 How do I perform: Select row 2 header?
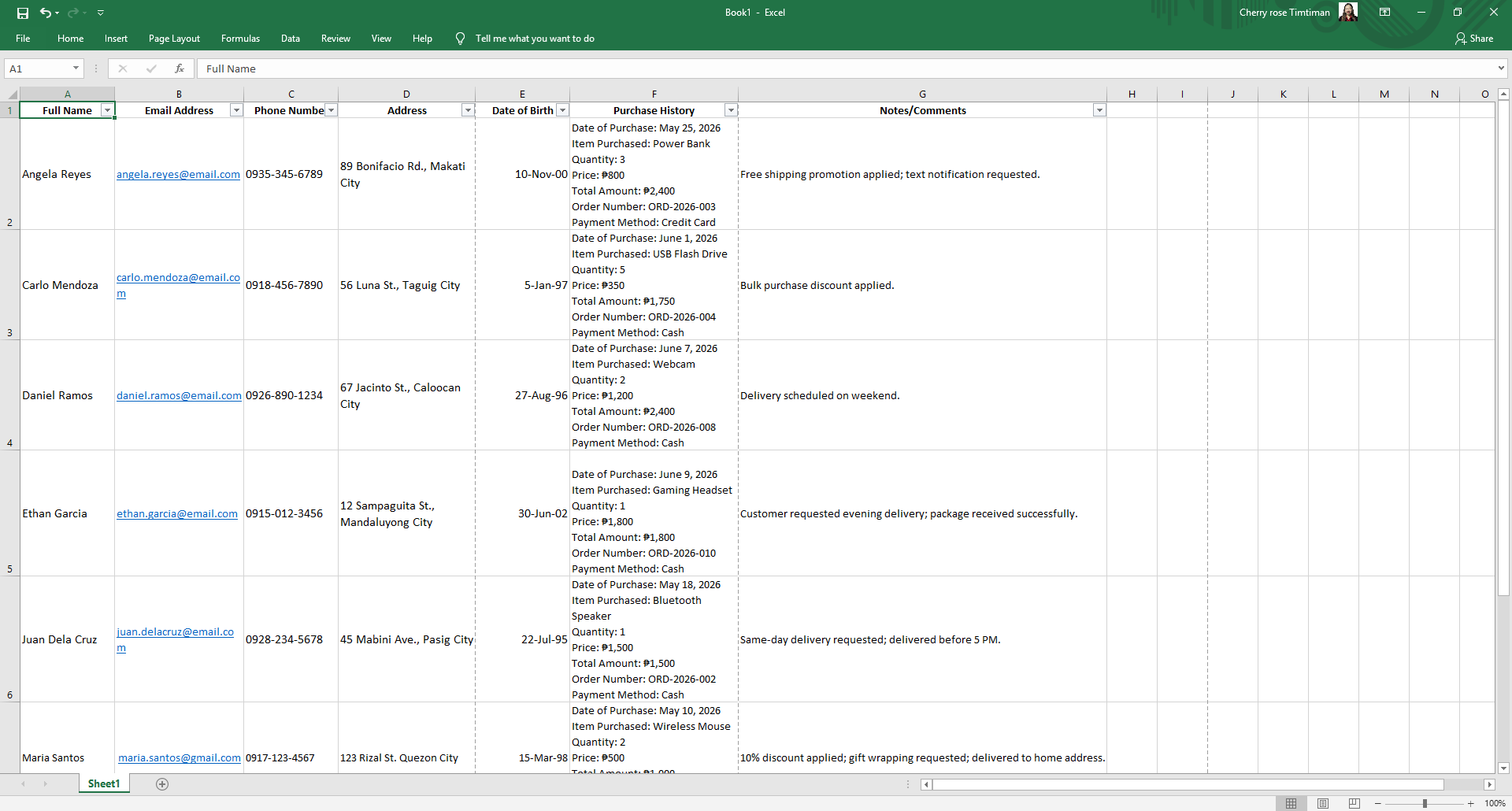(x=9, y=174)
